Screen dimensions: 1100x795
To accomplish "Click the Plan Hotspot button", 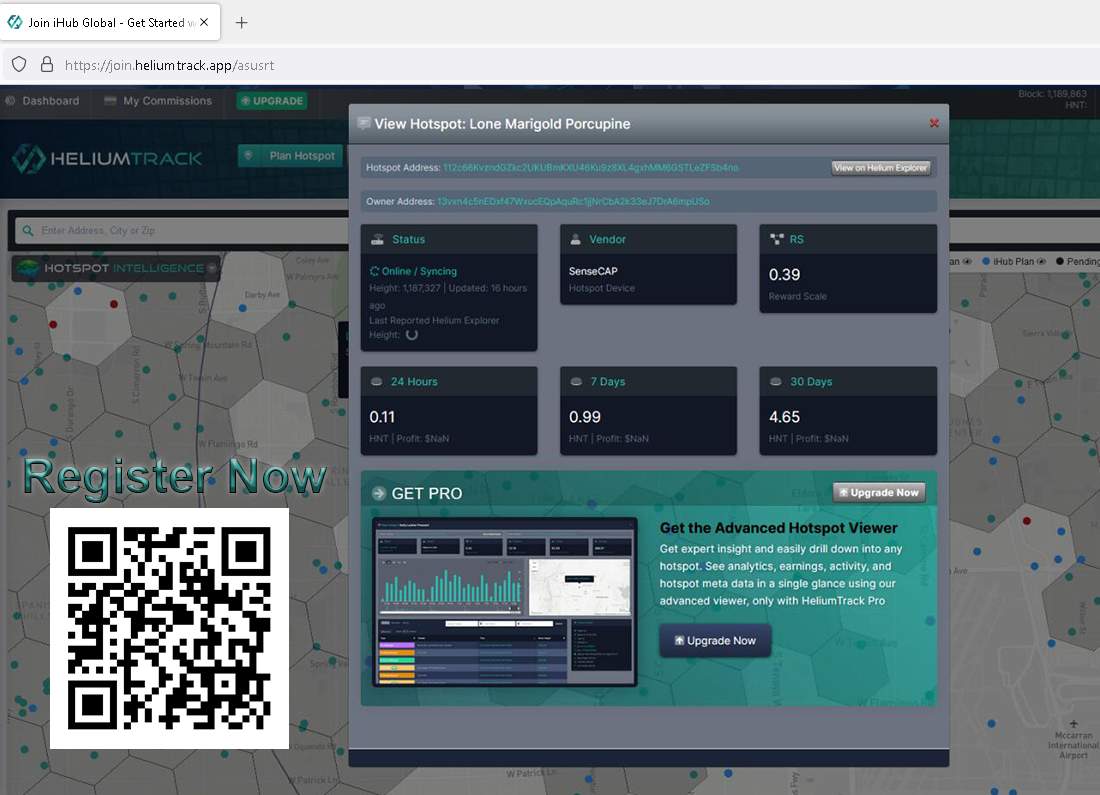I will (291, 156).
